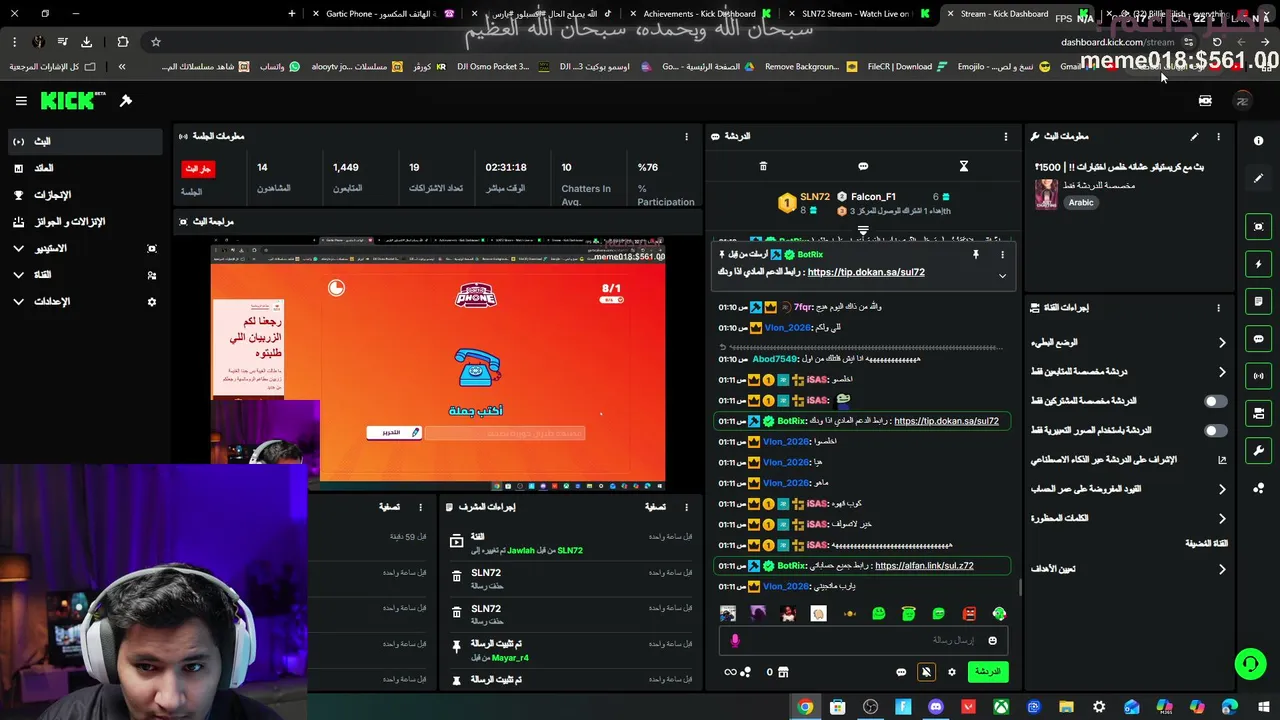Select العائد in the left sidebar
The width and height of the screenshot is (1280, 720).
83,168
